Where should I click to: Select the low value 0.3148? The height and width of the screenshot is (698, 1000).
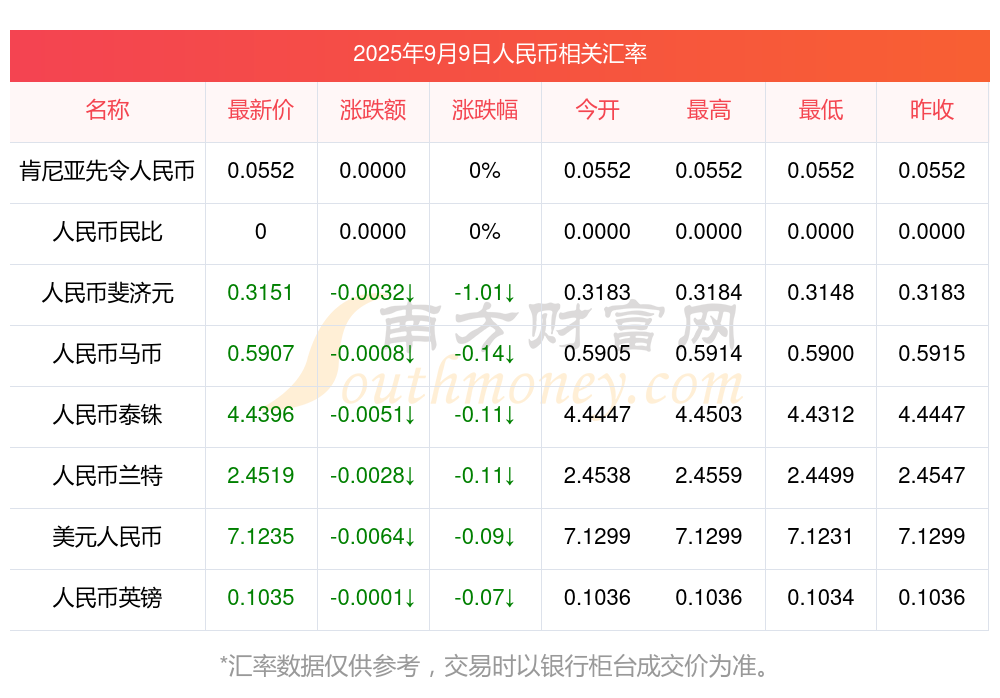click(x=821, y=292)
